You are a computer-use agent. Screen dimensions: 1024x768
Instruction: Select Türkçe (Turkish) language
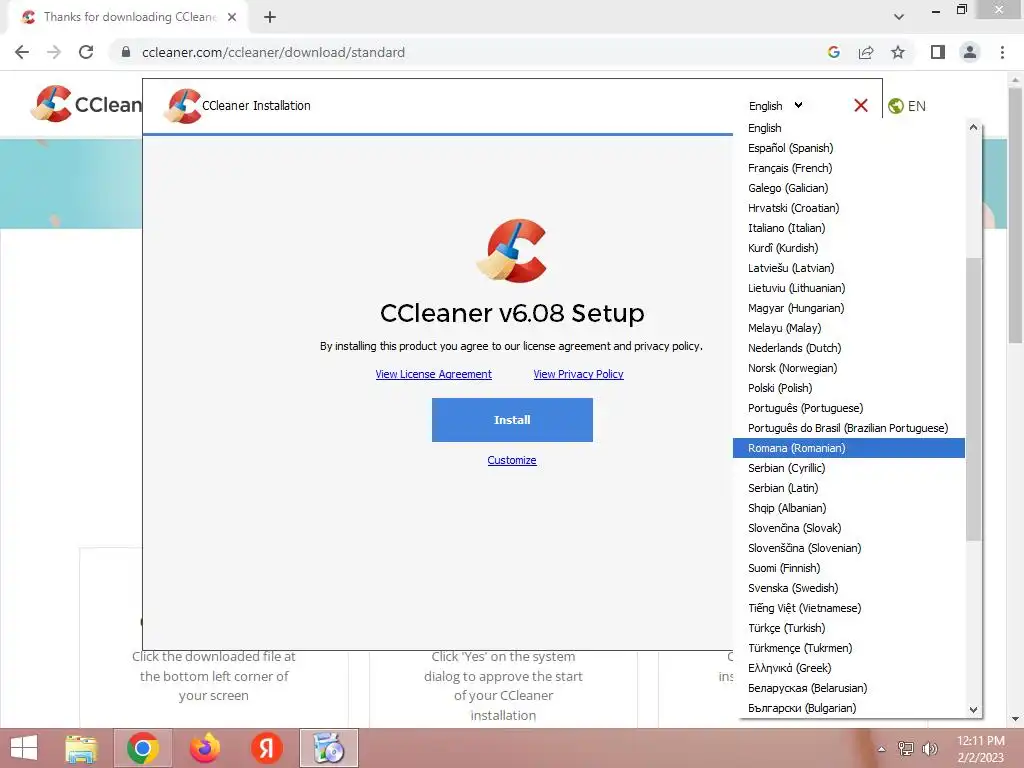(x=848, y=628)
